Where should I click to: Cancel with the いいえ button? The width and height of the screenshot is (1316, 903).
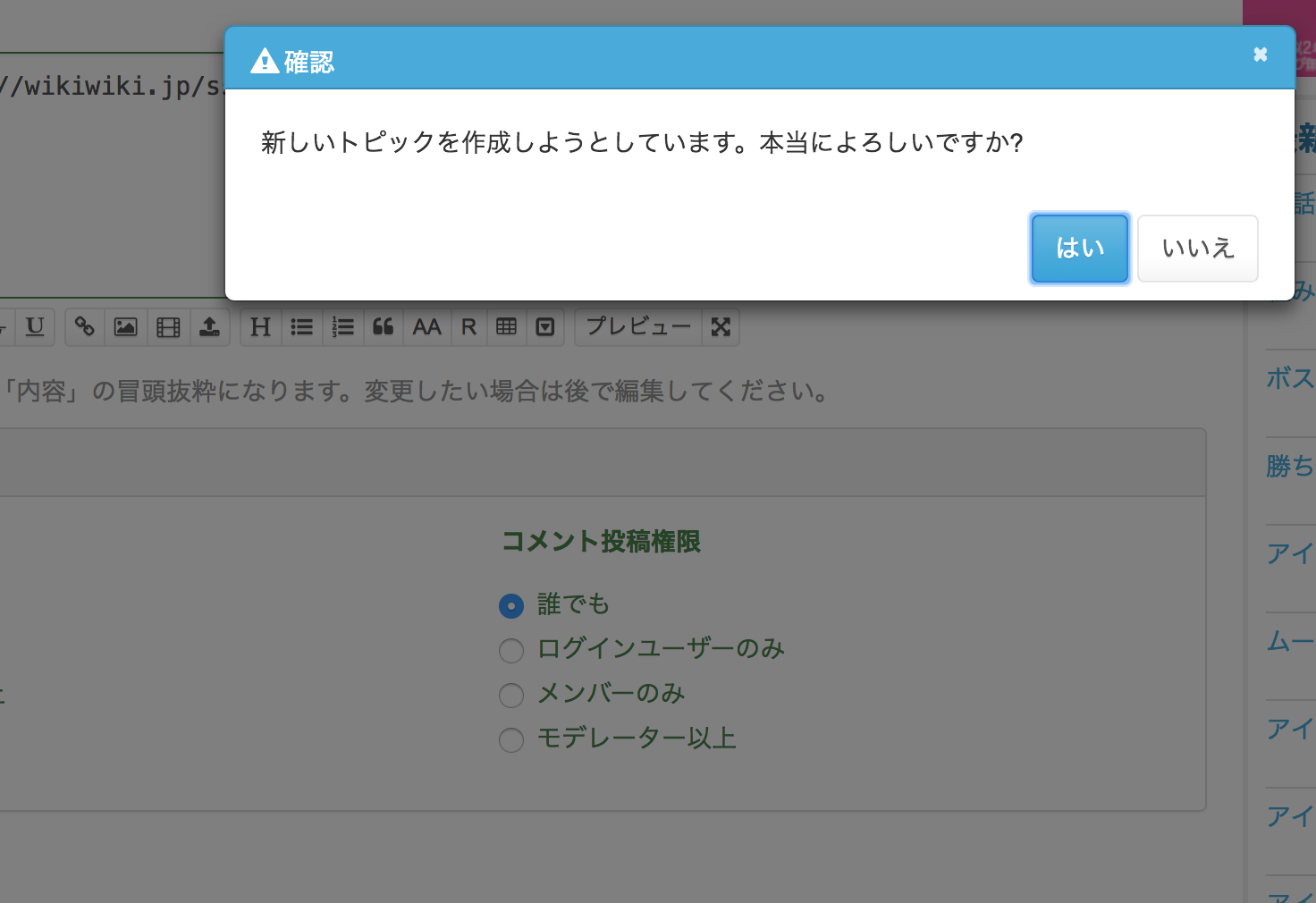(1198, 249)
